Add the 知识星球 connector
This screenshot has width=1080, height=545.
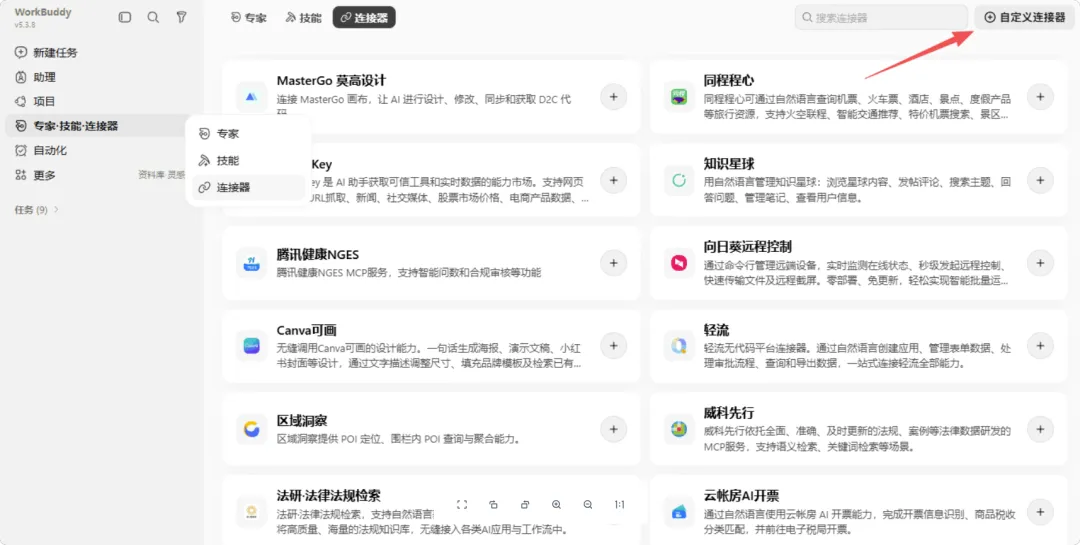[x=1040, y=180]
